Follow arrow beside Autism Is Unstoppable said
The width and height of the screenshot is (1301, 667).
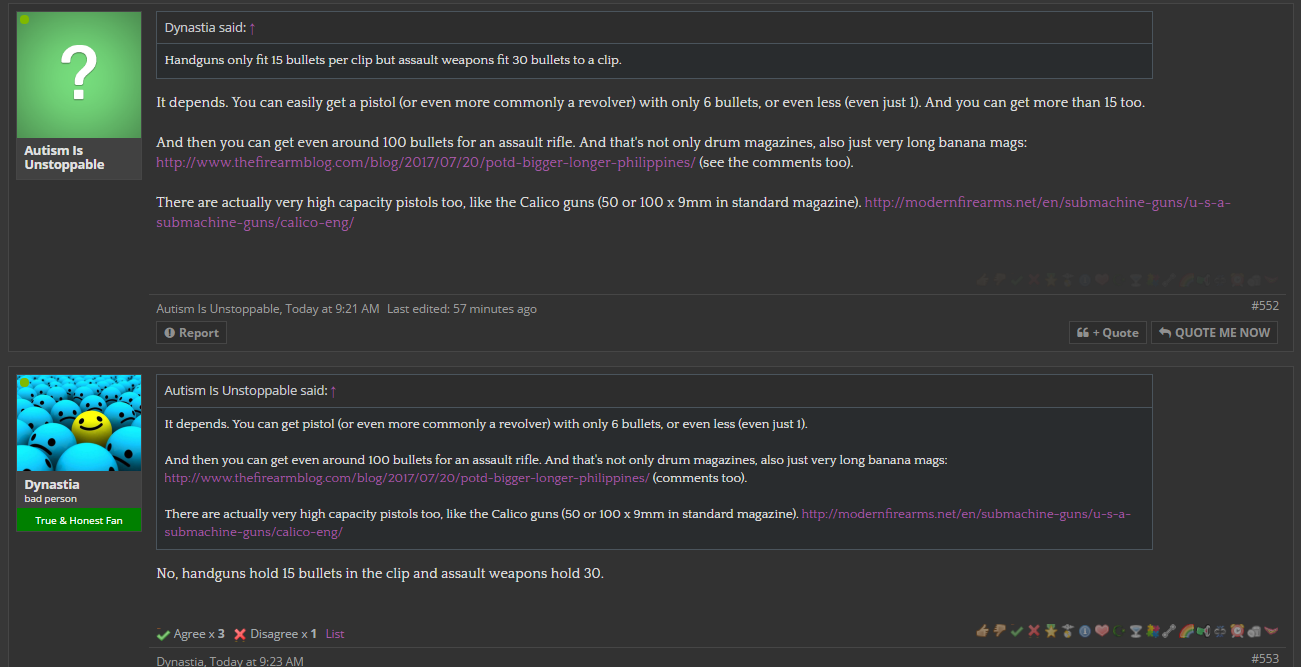[333, 391]
